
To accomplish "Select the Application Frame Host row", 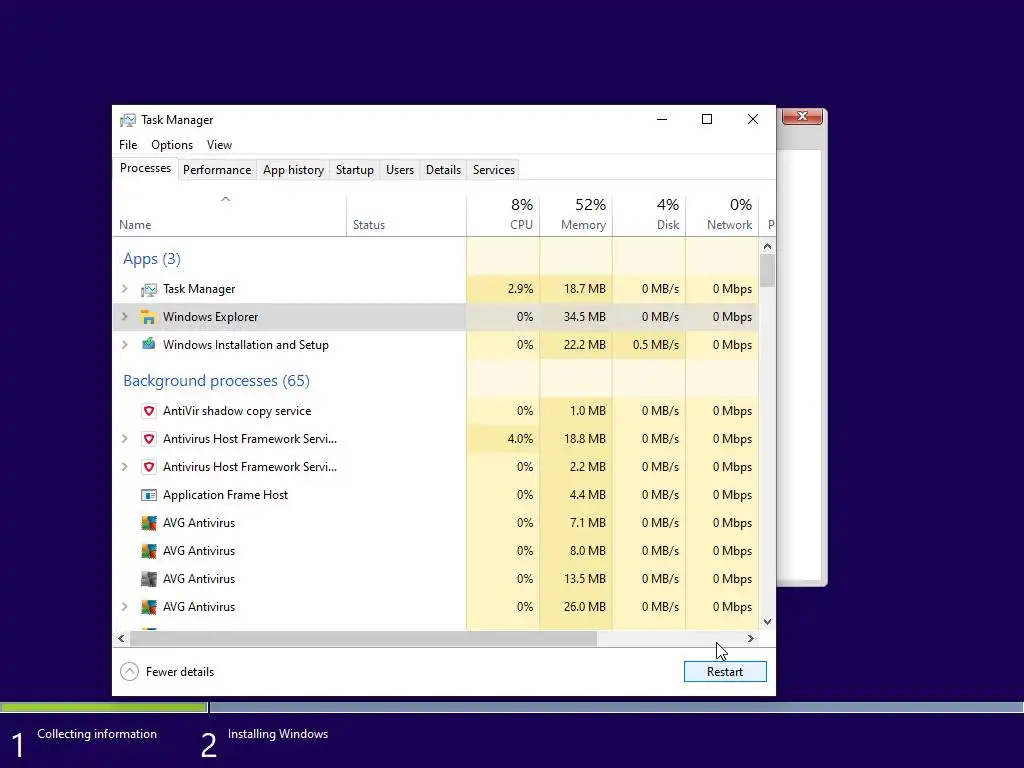I will [436, 495].
